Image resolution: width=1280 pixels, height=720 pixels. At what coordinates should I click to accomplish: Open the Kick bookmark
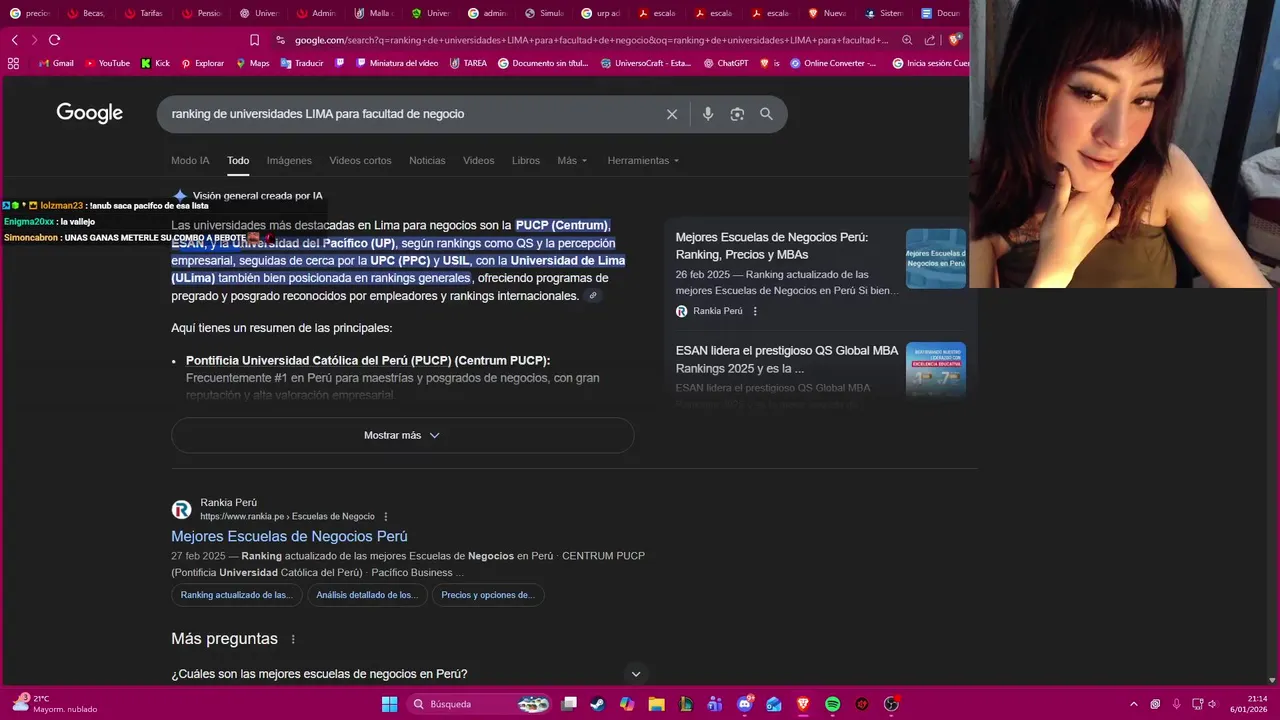[x=155, y=63]
